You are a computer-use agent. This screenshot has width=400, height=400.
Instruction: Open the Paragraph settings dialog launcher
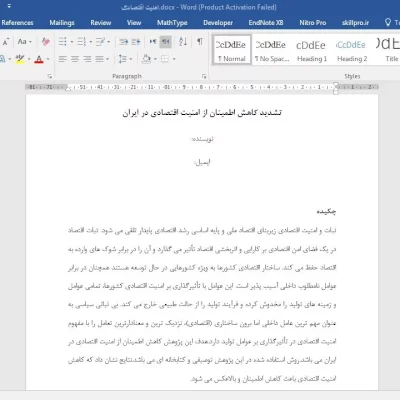[204, 76]
